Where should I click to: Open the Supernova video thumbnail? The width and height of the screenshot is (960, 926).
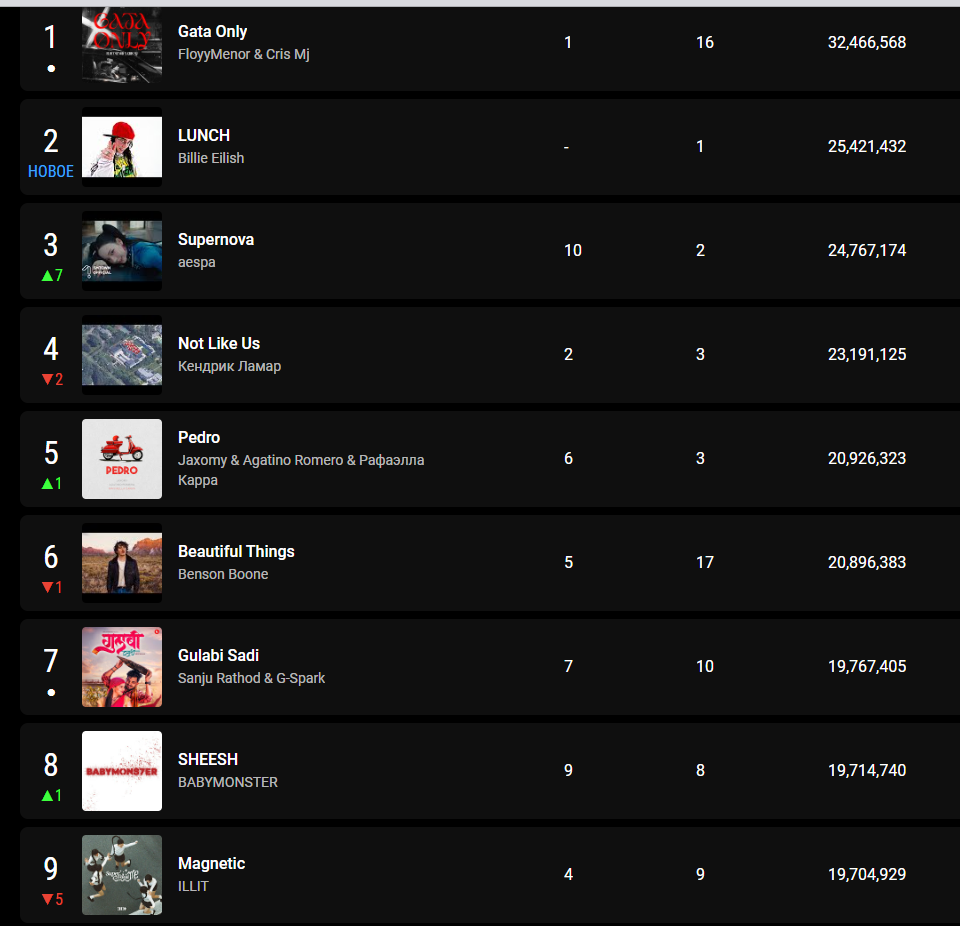(x=122, y=251)
